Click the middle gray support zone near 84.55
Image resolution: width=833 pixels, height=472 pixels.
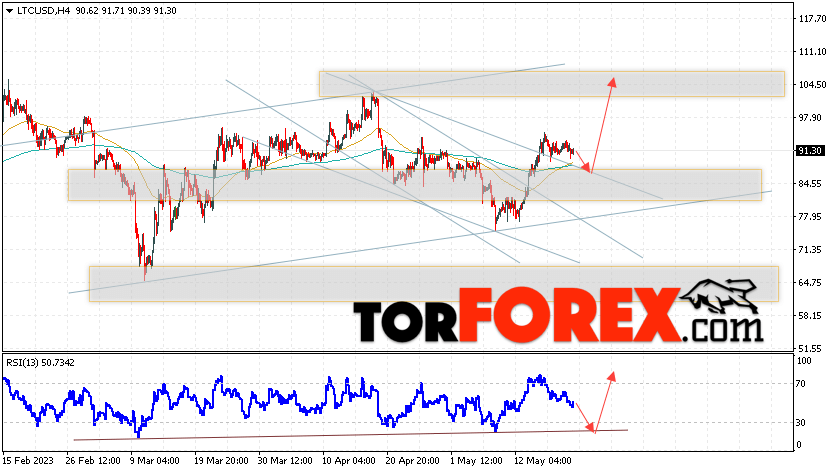[x=414, y=185]
